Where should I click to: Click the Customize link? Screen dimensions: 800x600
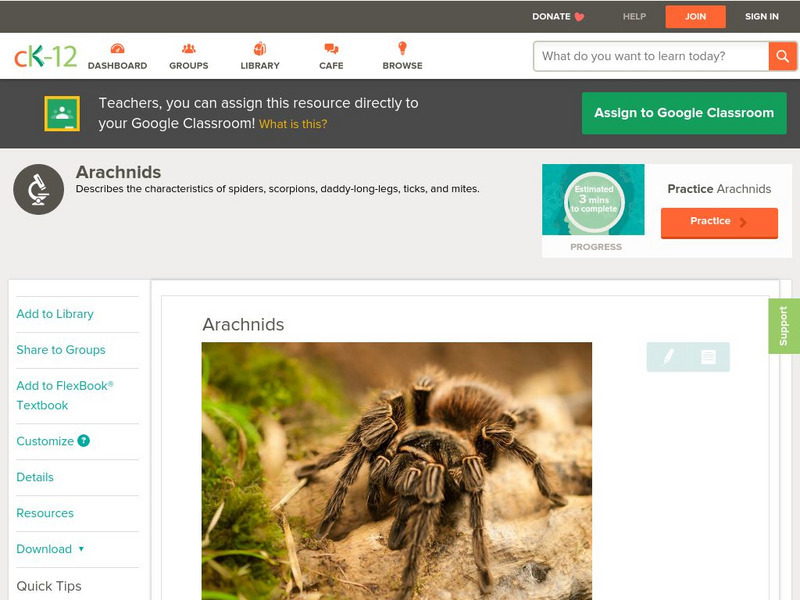(x=45, y=441)
